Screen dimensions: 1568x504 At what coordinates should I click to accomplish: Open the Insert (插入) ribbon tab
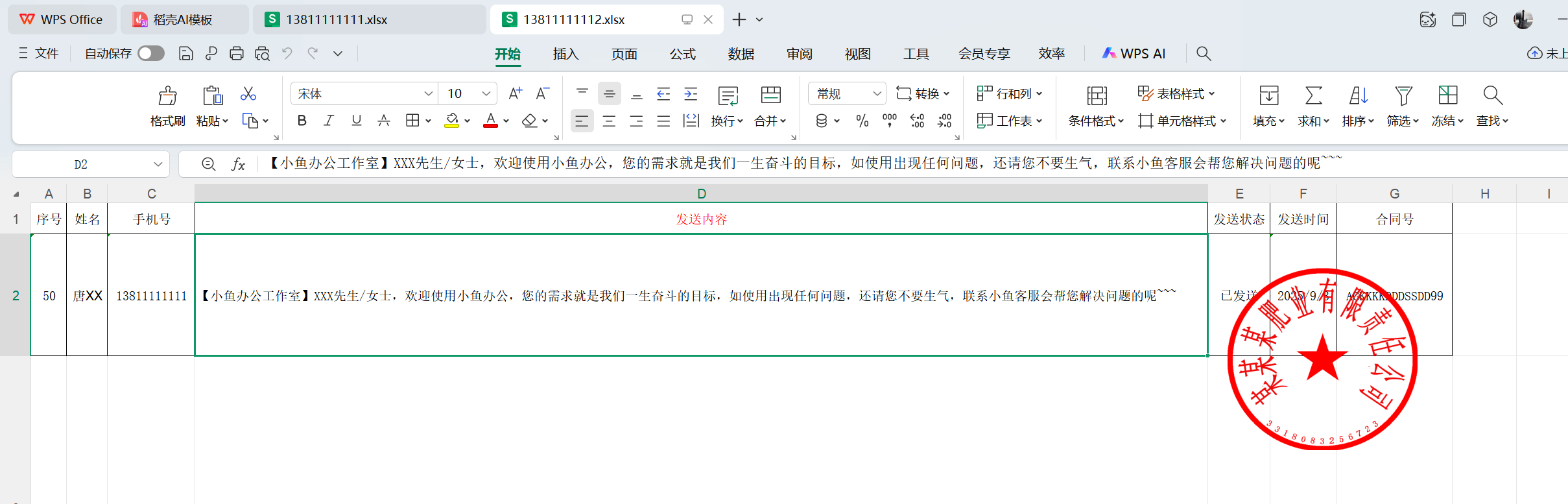(x=565, y=54)
